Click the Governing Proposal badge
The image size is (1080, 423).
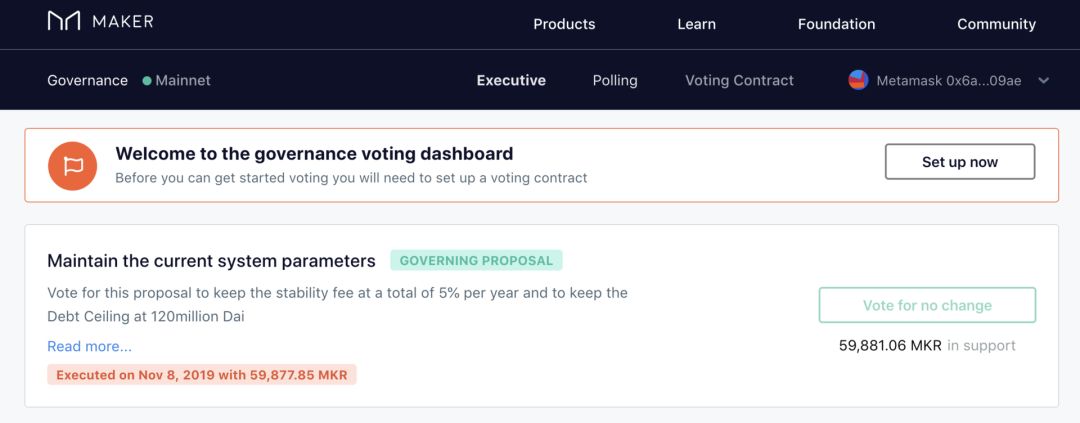476,260
